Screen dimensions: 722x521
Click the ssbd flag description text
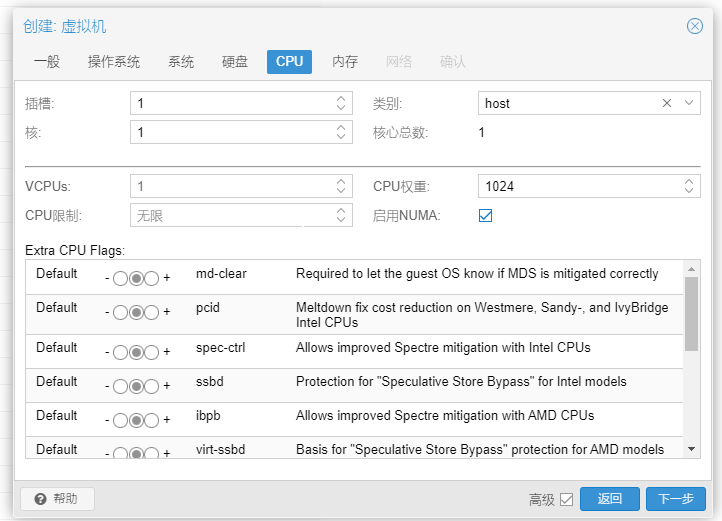pos(461,381)
